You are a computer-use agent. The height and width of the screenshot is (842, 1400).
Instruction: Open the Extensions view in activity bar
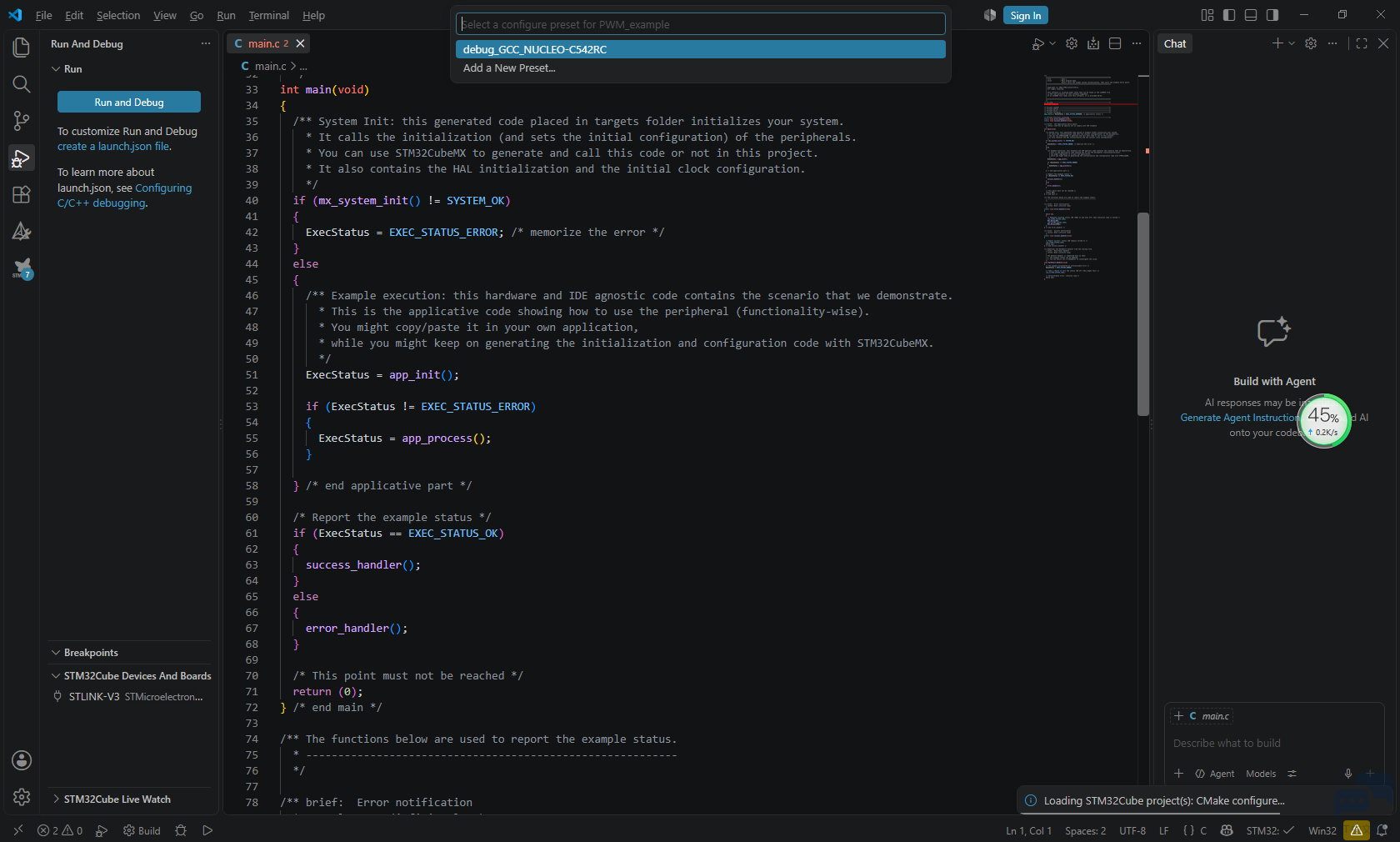tap(22, 194)
